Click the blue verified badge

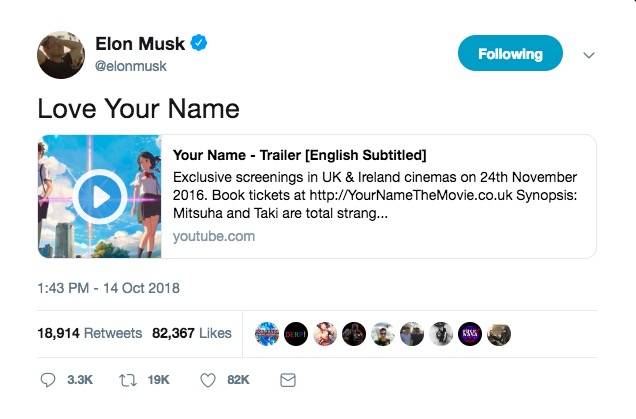(x=200, y=44)
